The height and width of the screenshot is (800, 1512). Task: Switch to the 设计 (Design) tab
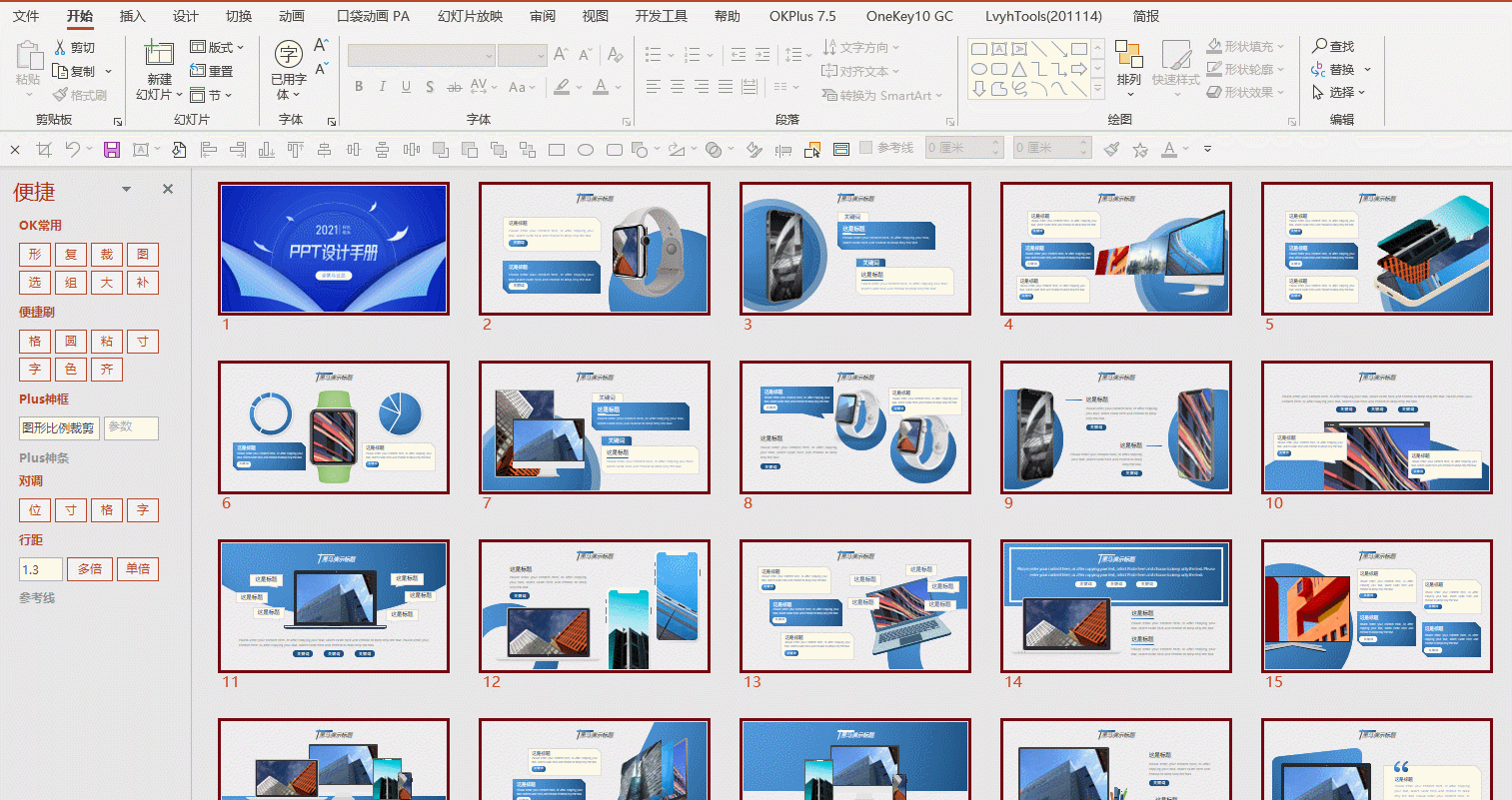(x=186, y=16)
